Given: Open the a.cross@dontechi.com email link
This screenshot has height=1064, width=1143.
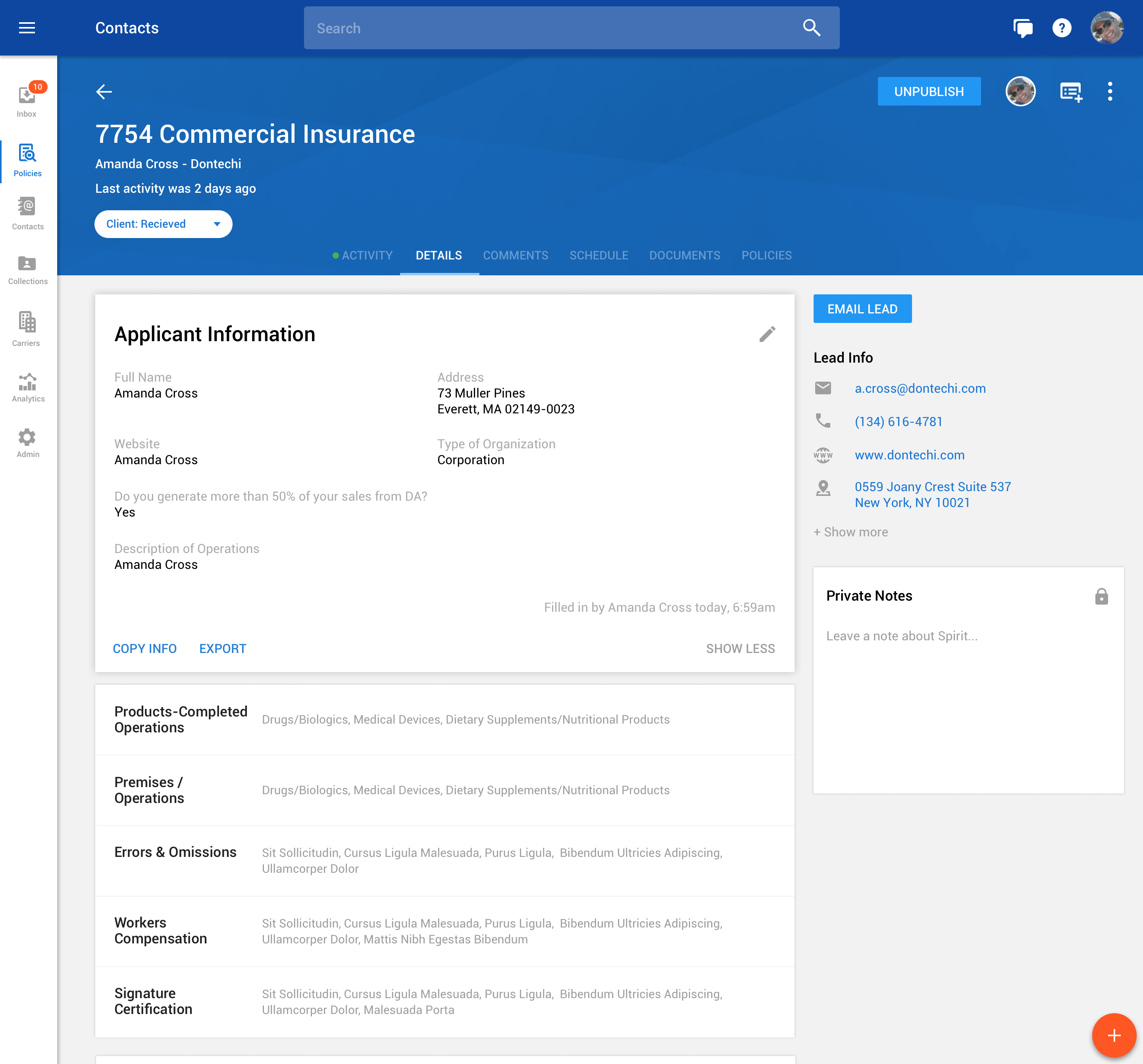Looking at the screenshot, I should tap(920, 388).
